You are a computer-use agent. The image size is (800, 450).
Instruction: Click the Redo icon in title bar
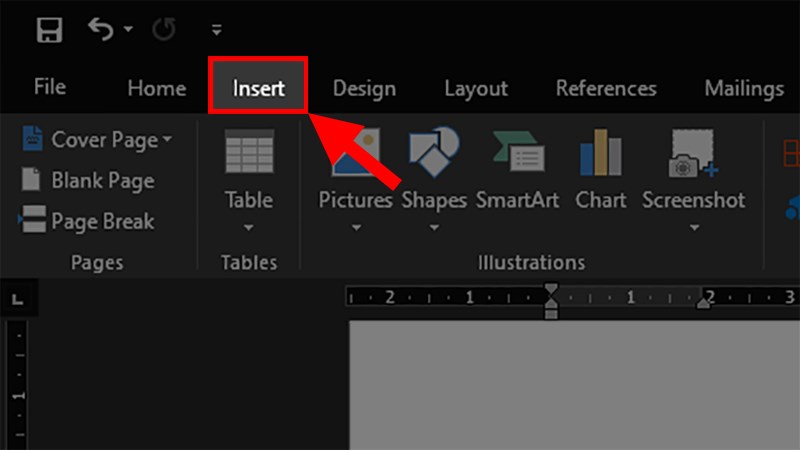[164, 29]
